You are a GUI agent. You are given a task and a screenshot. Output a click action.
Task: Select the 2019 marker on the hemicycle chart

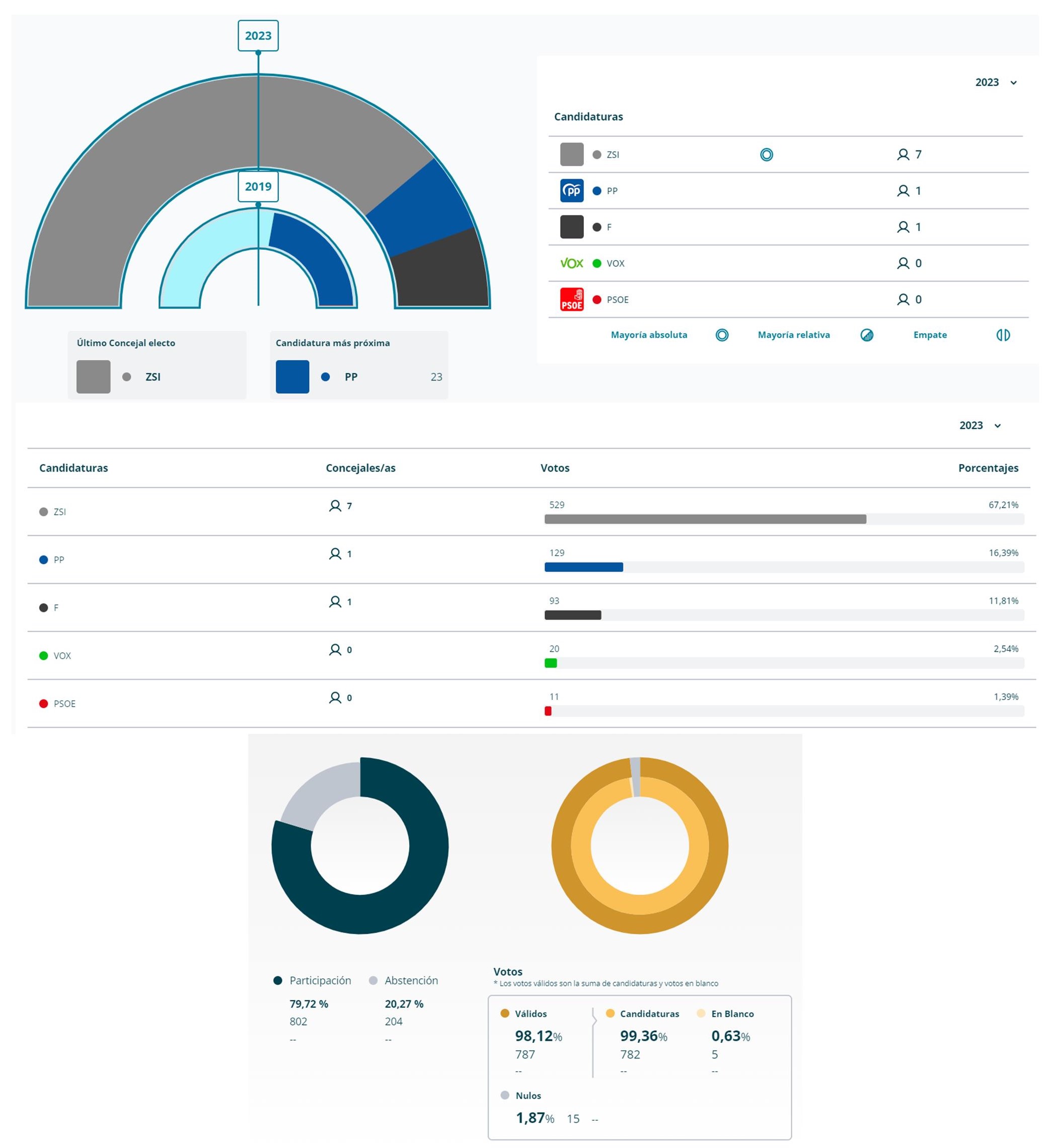pyautogui.click(x=258, y=186)
